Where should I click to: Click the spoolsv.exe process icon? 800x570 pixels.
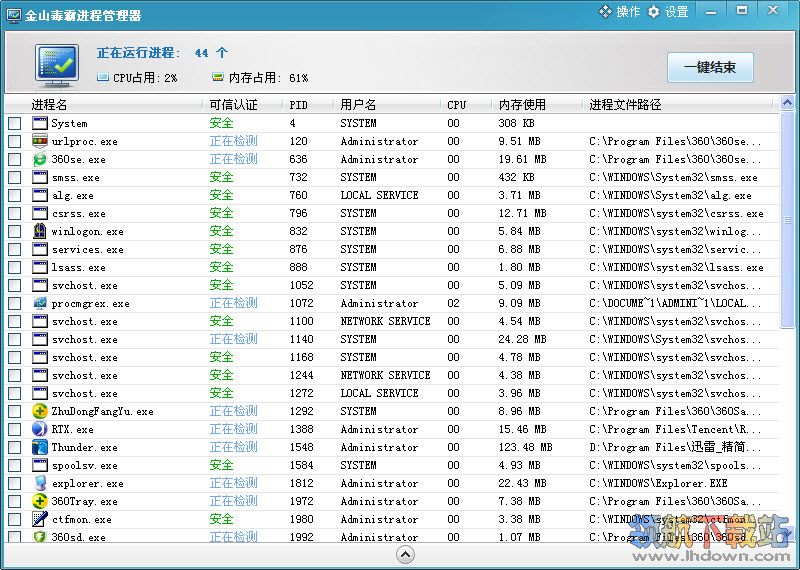click(39, 465)
